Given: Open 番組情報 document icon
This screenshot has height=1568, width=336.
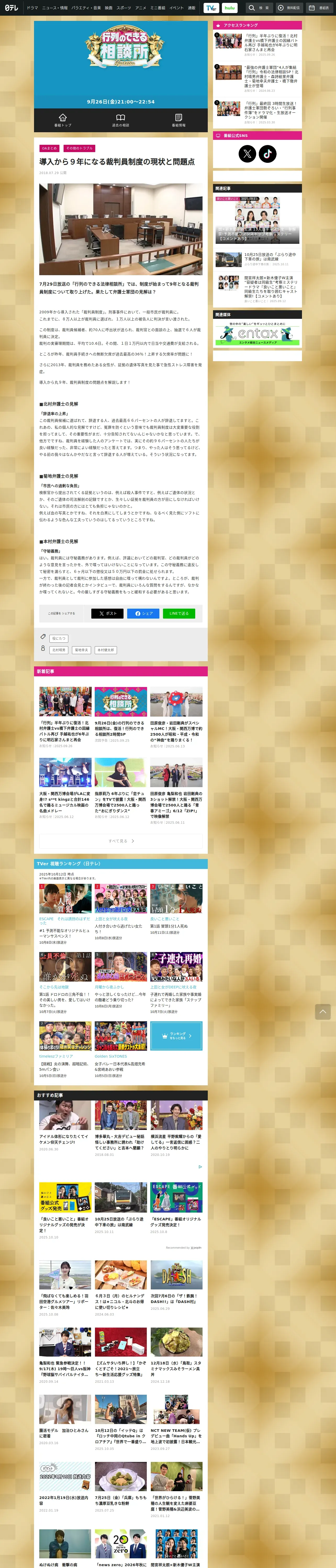Looking at the screenshot, I should click(x=179, y=120).
